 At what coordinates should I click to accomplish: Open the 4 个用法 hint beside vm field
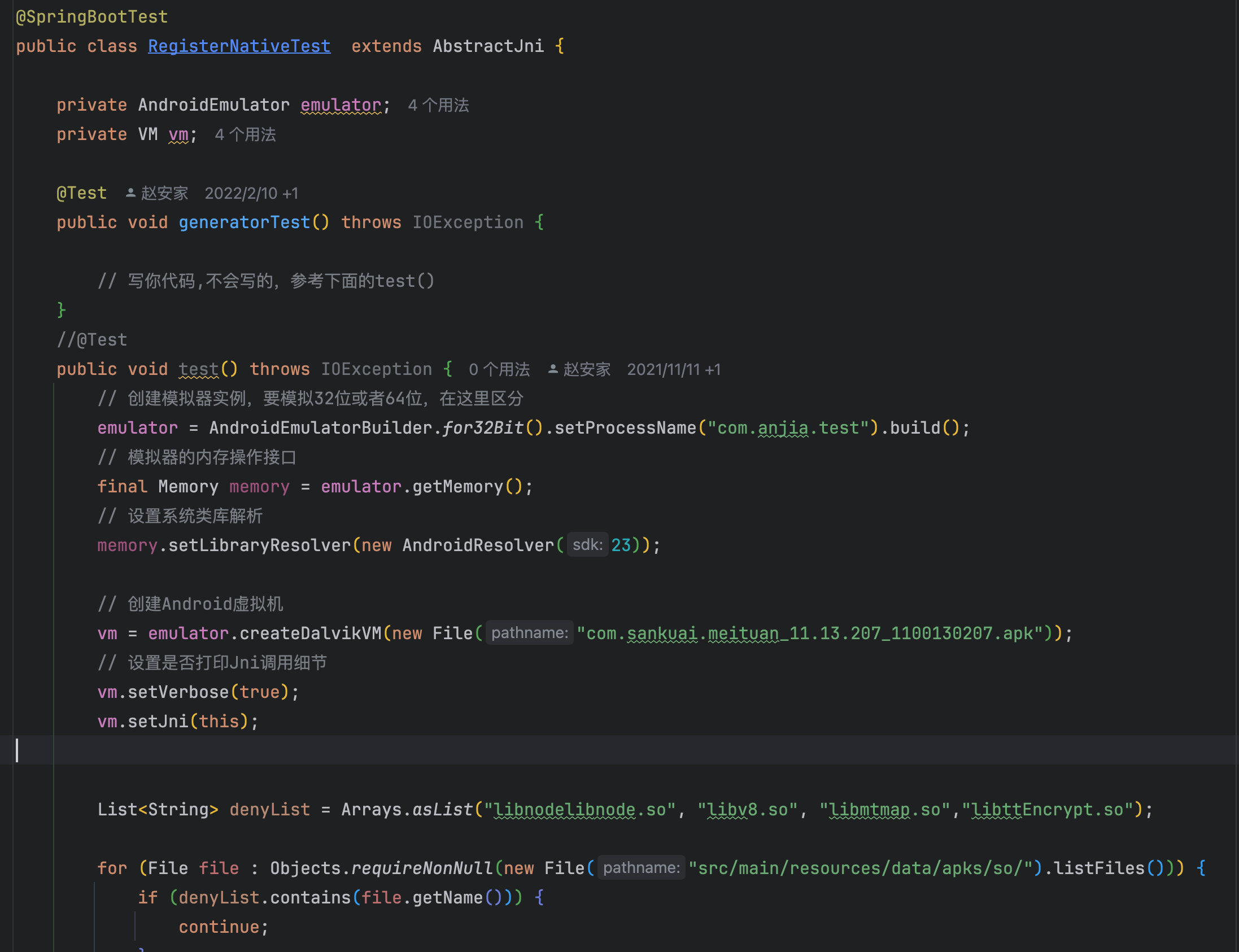tap(245, 135)
